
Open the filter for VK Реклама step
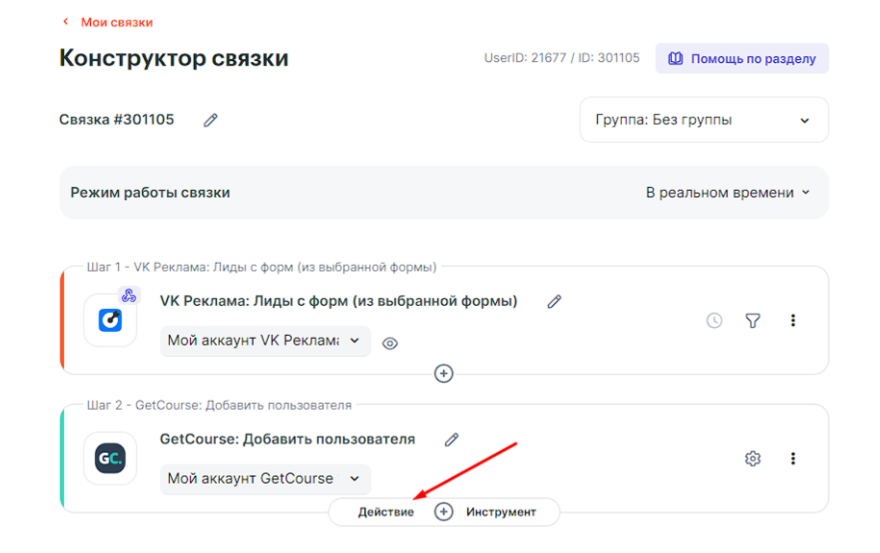pos(753,321)
